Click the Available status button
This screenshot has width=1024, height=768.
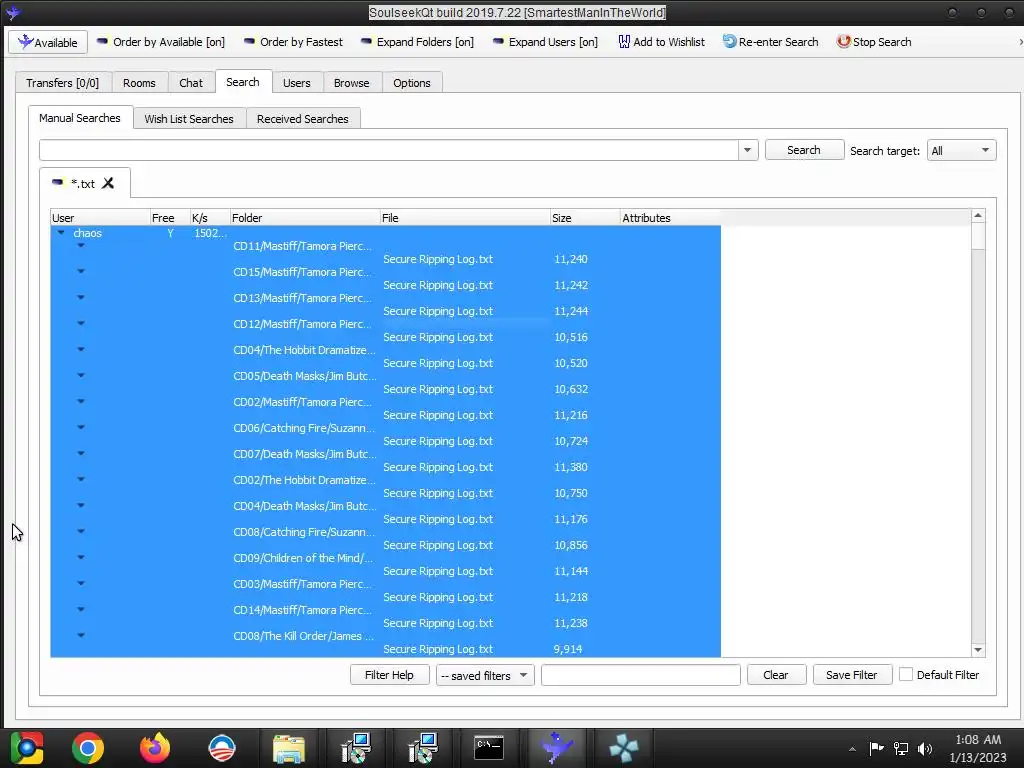tap(48, 42)
